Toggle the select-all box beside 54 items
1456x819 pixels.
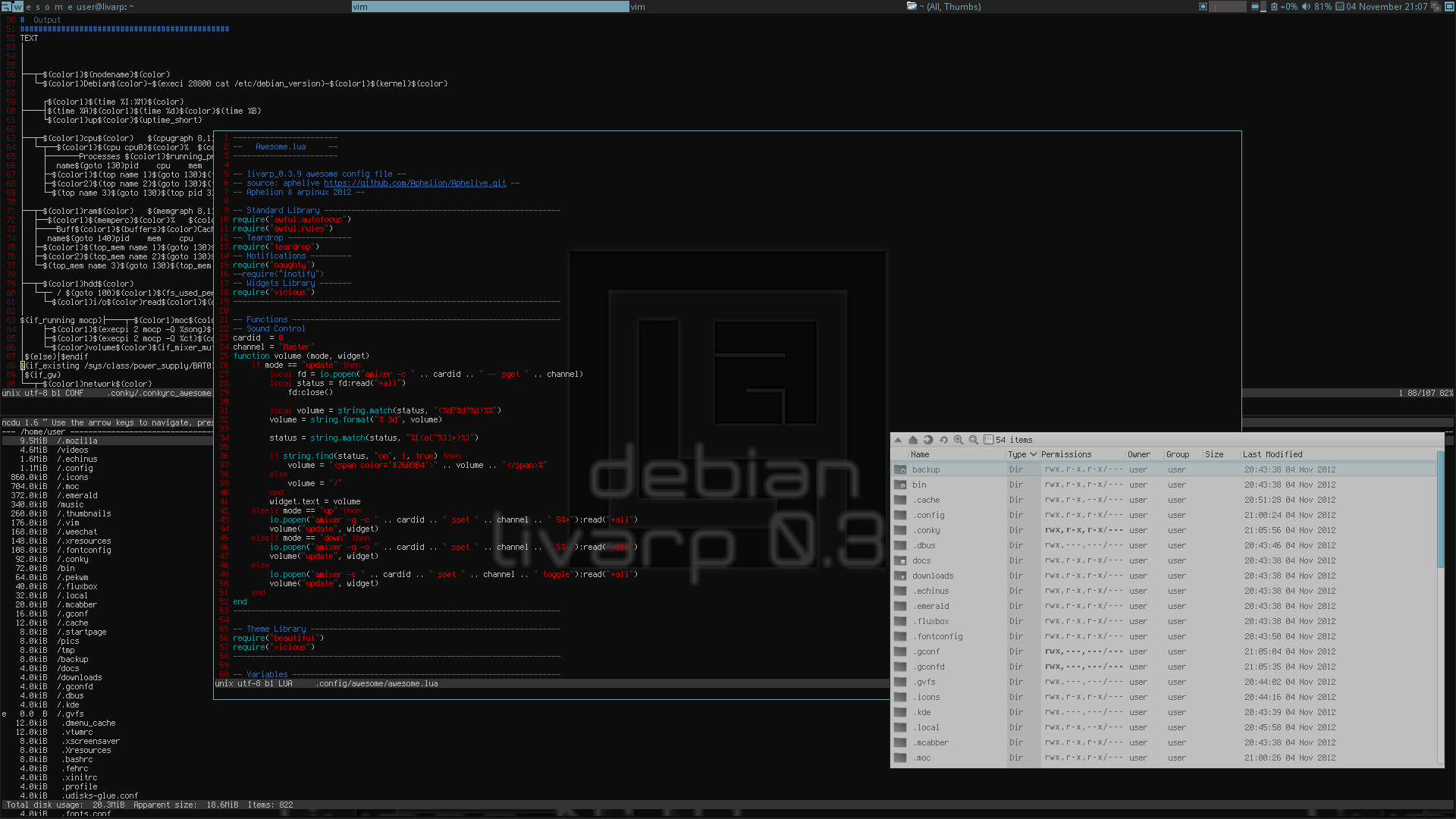989,440
